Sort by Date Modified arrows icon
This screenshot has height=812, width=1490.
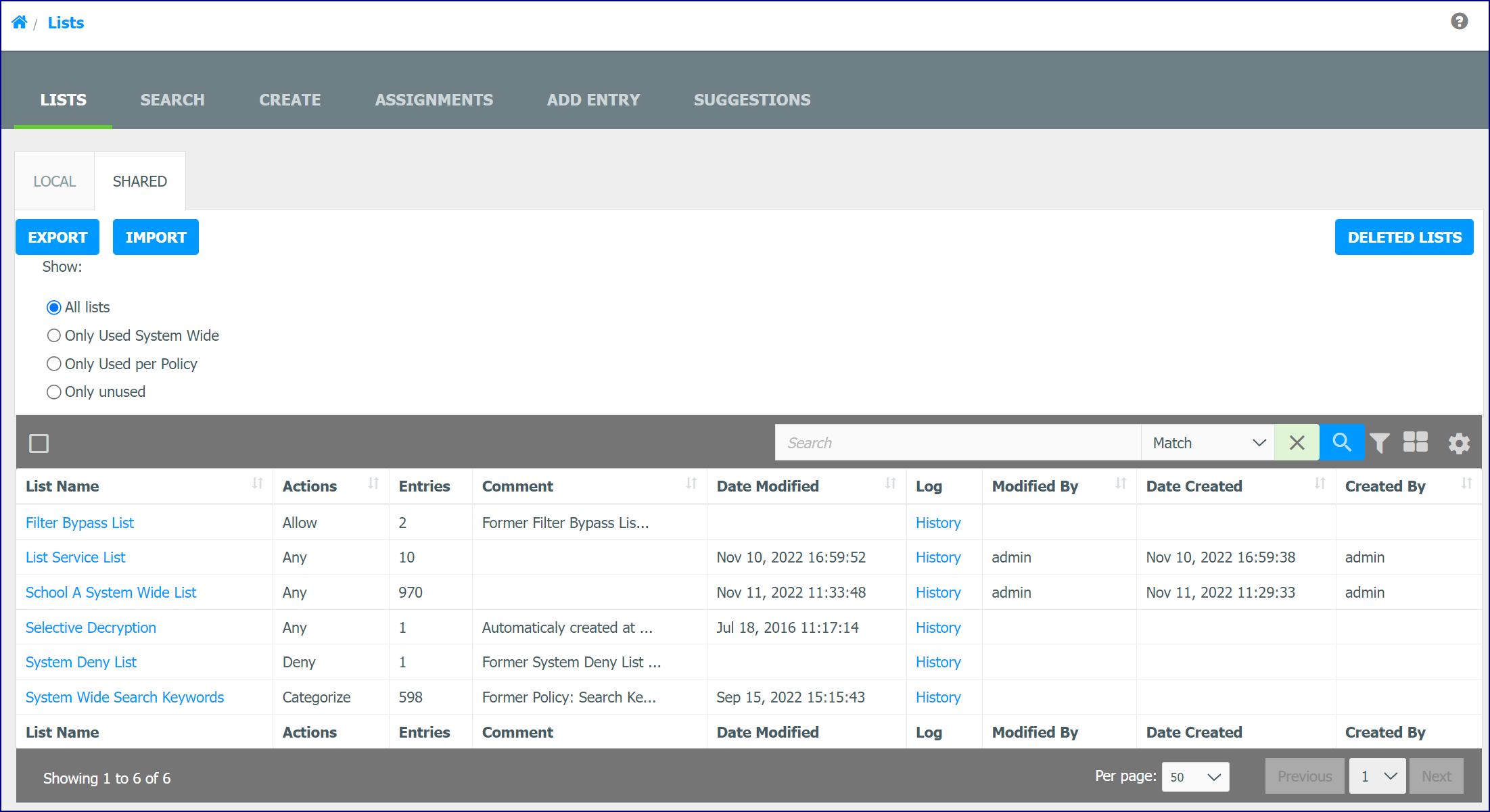click(x=890, y=484)
